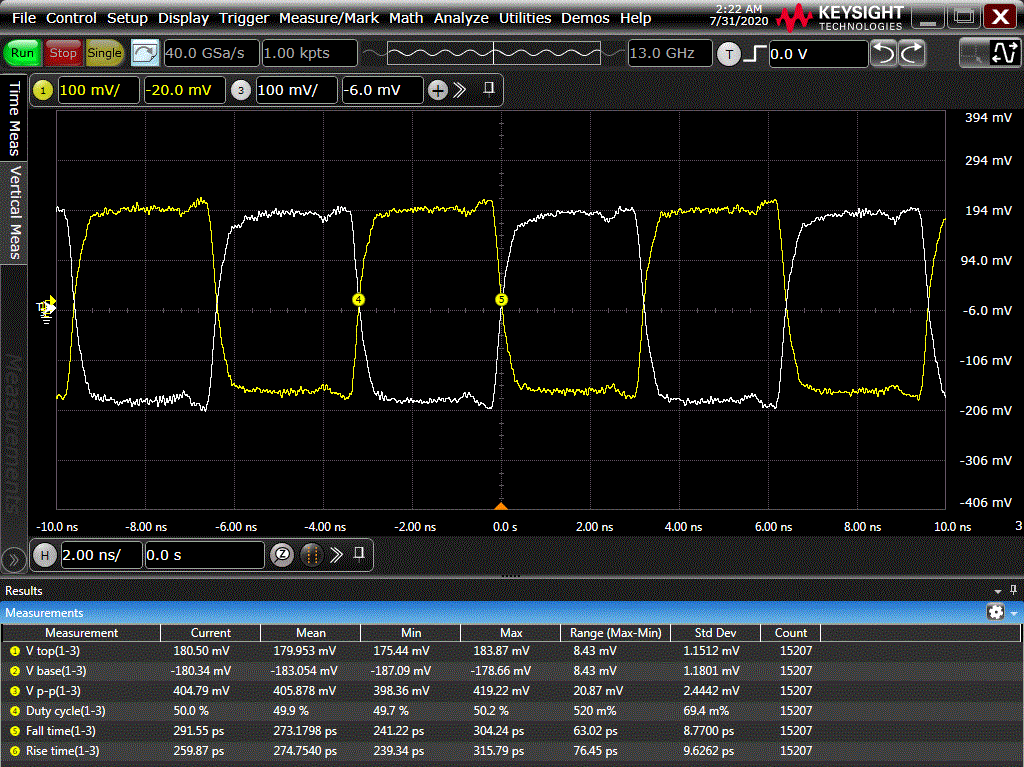Open the Results panel dropdown arrow
This screenshot has width=1024, height=767.
point(998,591)
